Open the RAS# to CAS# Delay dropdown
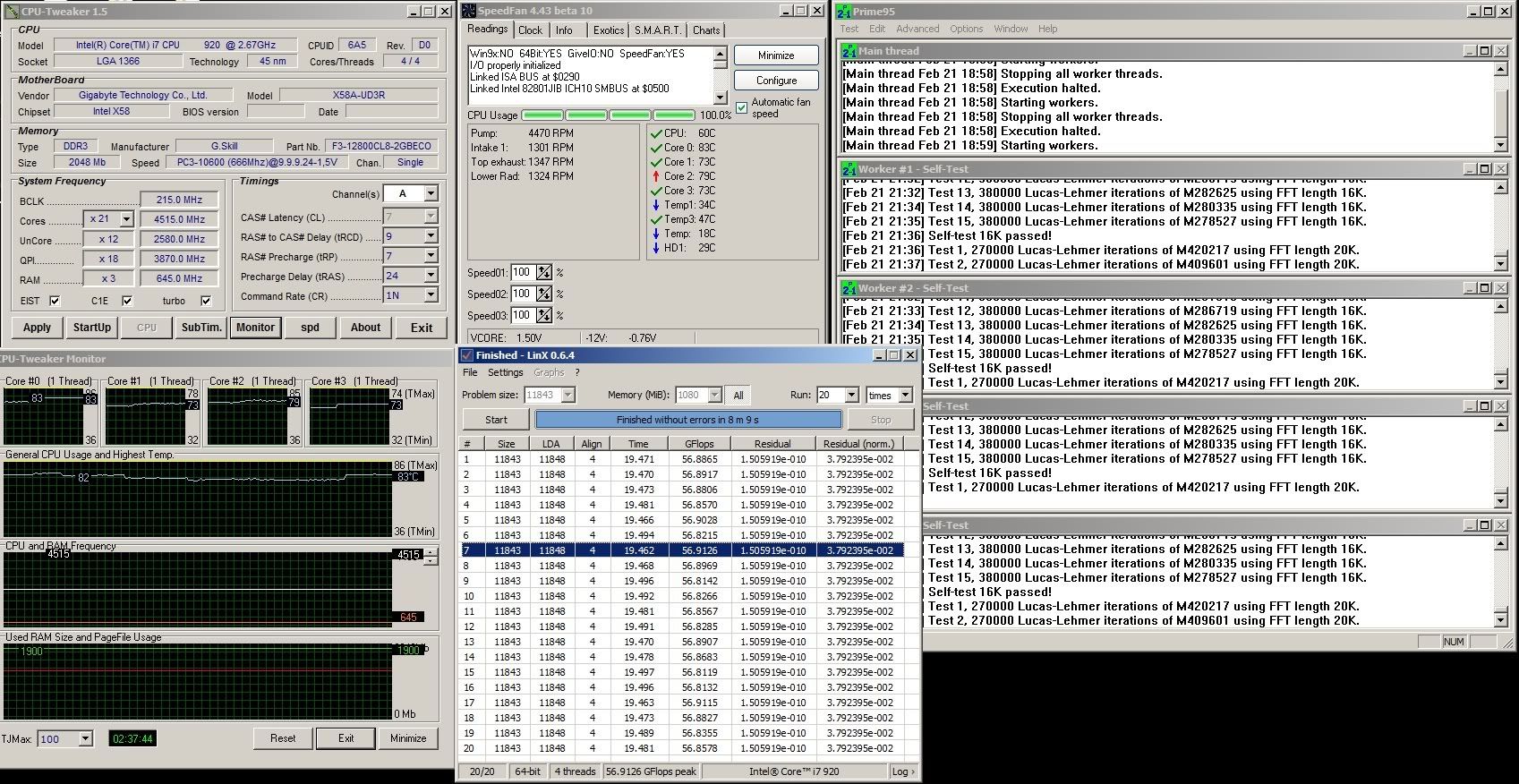This screenshot has height=784, width=1519. pos(431,236)
